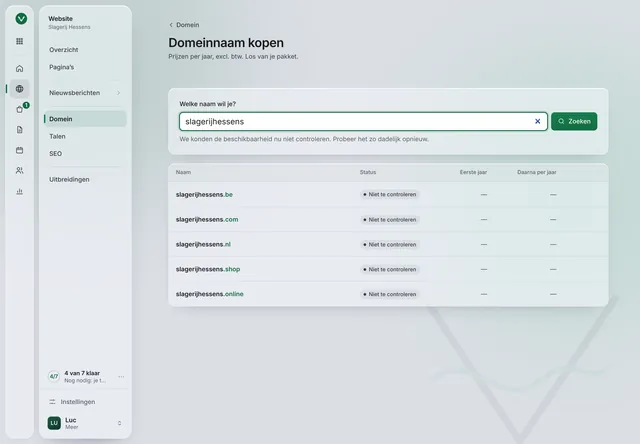Open the contacts people icon
This screenshot has height=444, width=640.
pyautogui.click(x=20, y=171)
